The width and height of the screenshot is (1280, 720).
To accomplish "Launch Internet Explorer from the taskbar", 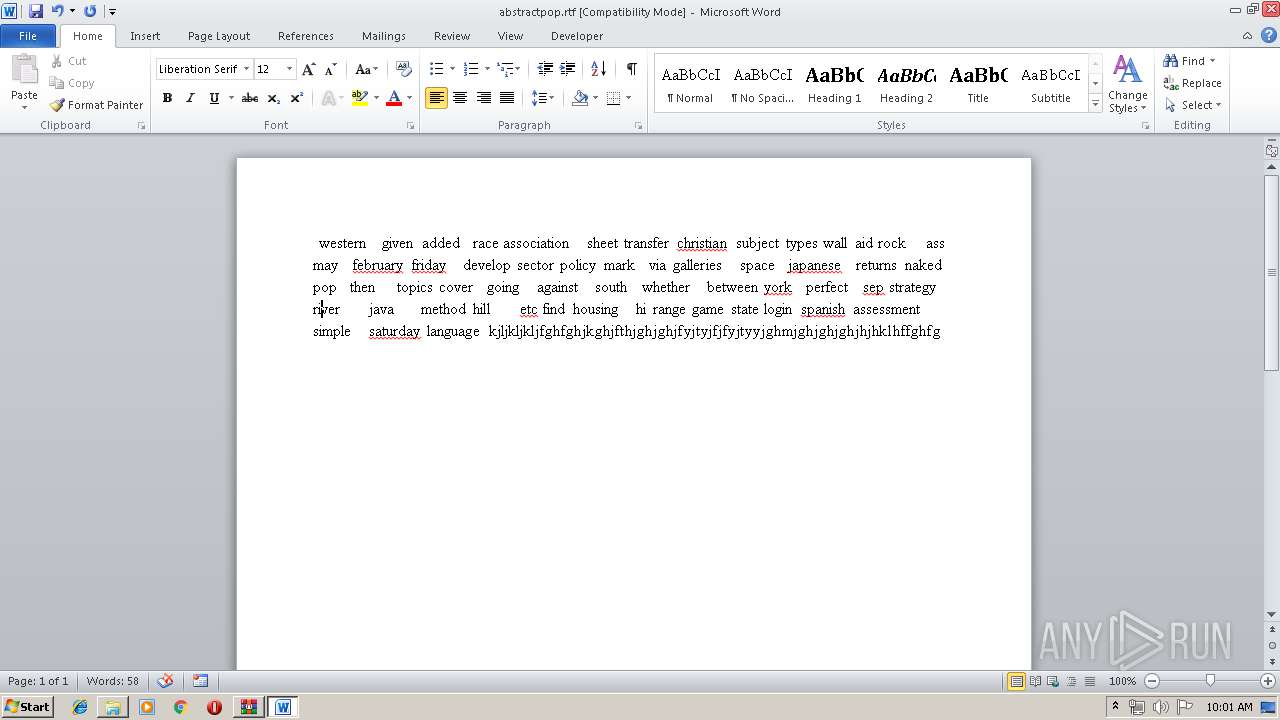I will (80, 707).
